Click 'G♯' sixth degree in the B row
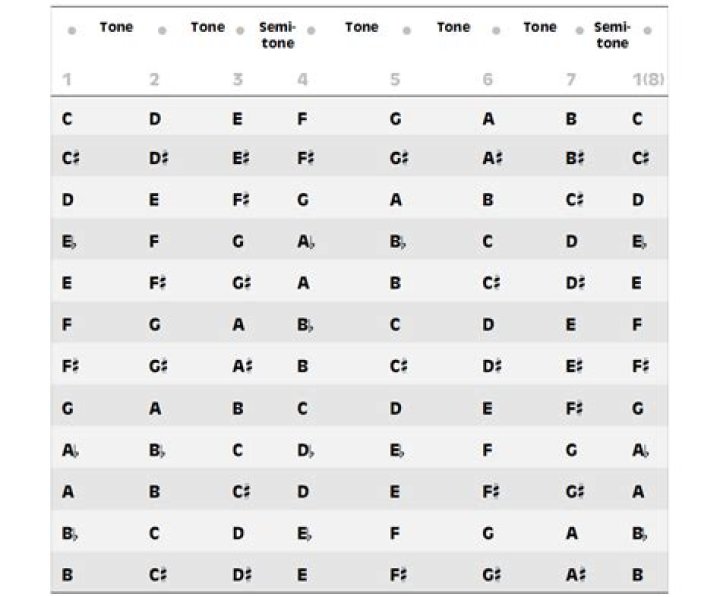Viewport: 720px width, 597px height. coord(492,575)
